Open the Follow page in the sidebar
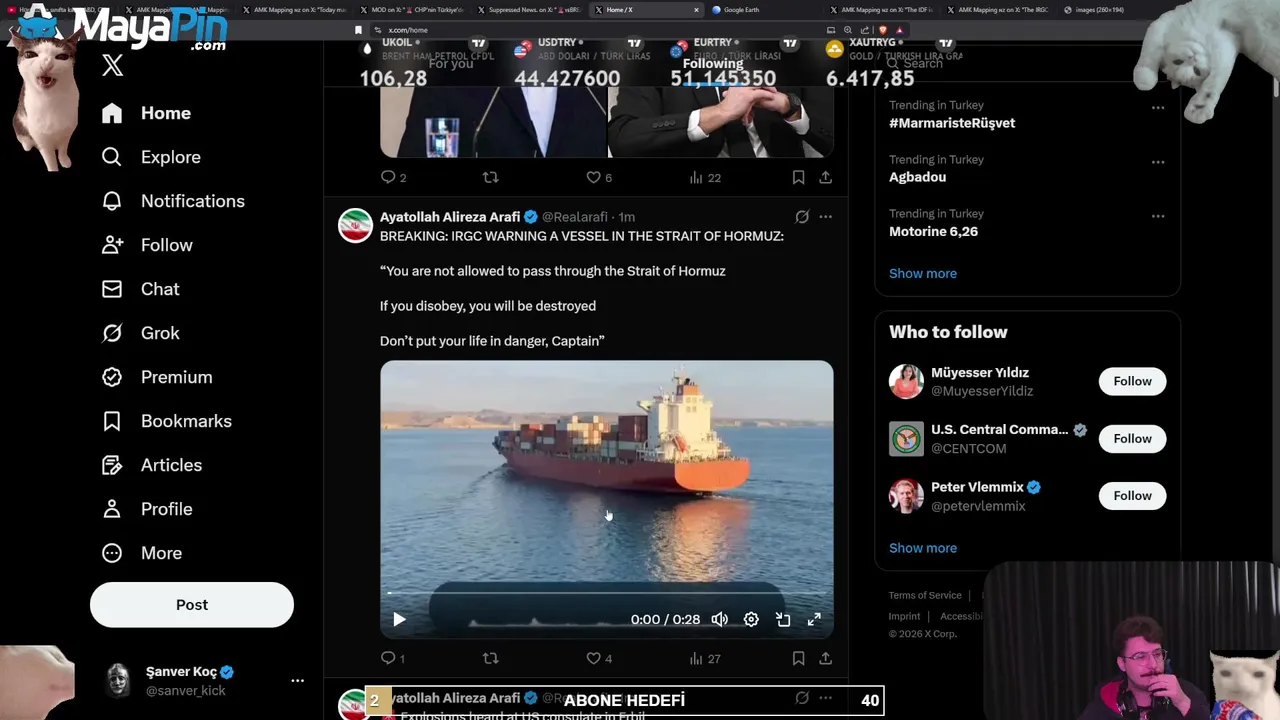 coord(147,245)
